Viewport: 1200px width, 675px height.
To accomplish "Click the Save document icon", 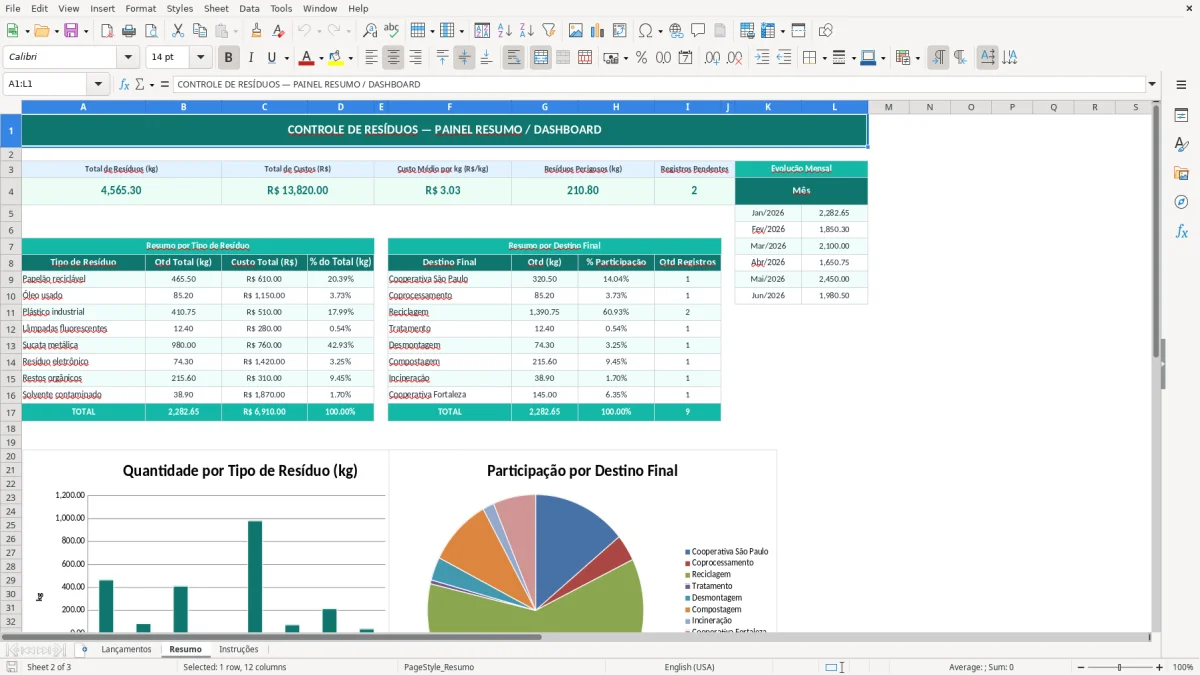I will pyautogui.click(x=71, y=31).
